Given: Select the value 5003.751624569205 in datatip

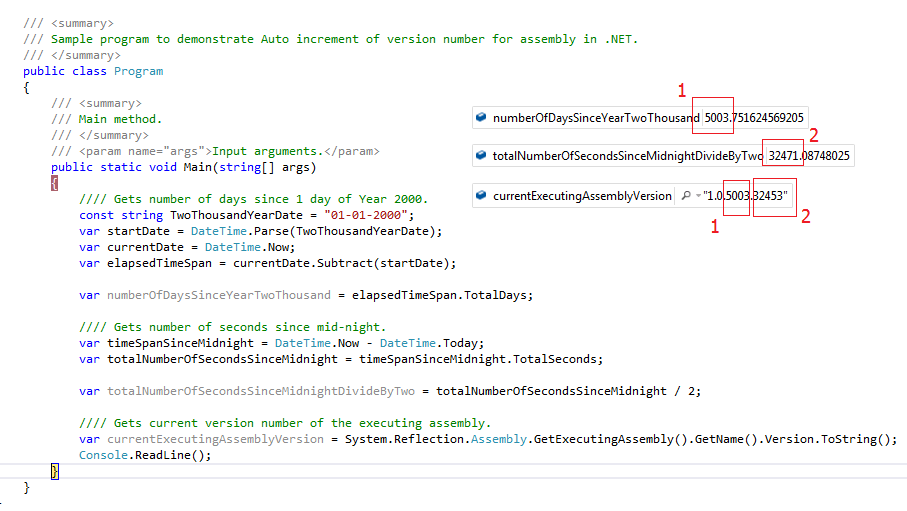Looking at the screenshot, I should [754, 118].
